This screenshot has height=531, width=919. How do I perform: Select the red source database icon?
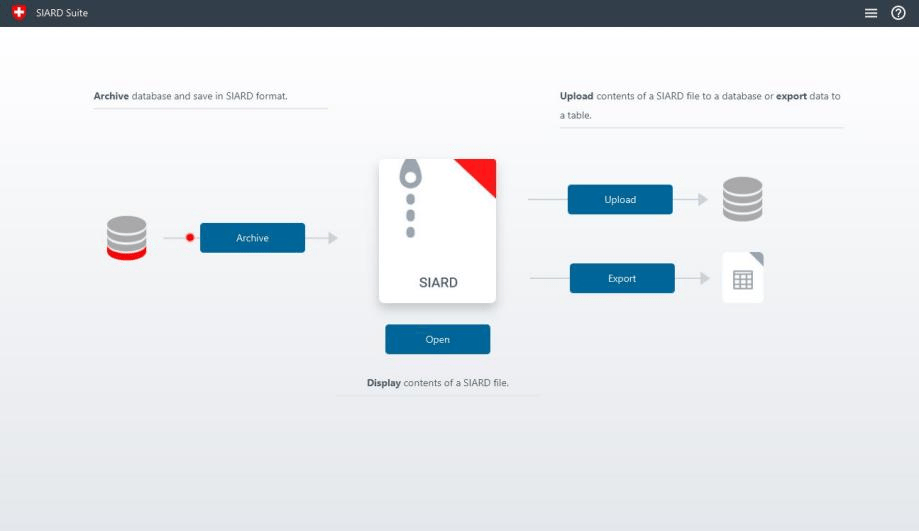(127, 238)
